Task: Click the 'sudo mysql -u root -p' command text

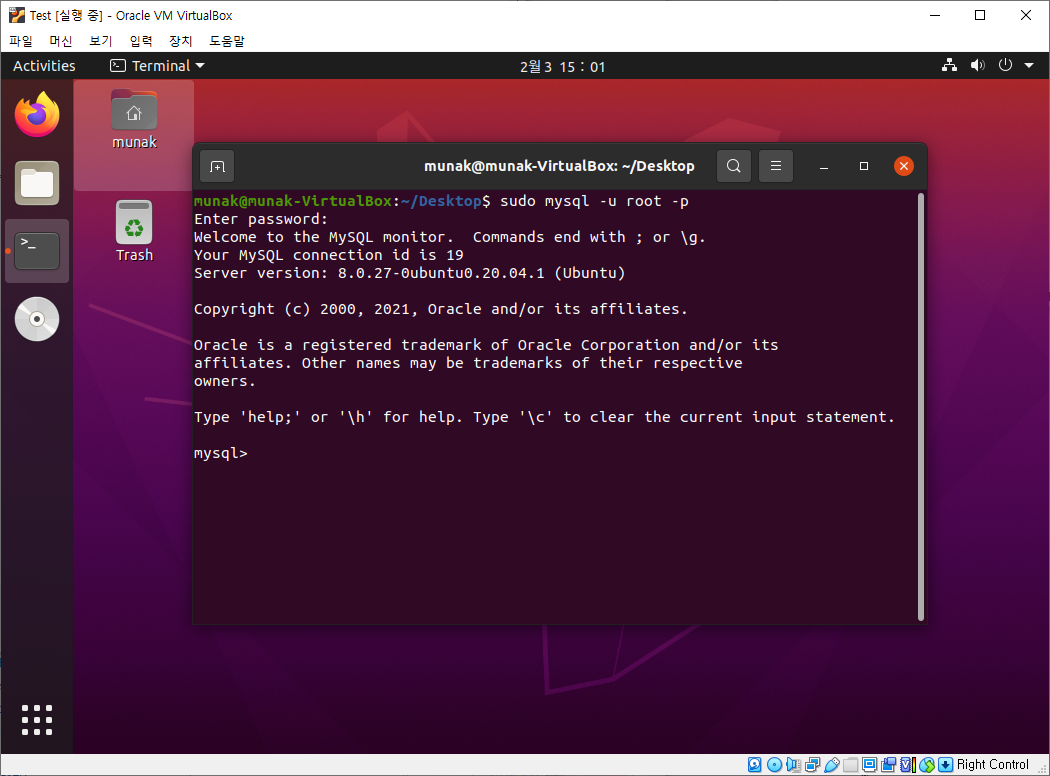Action: [594, 201]
